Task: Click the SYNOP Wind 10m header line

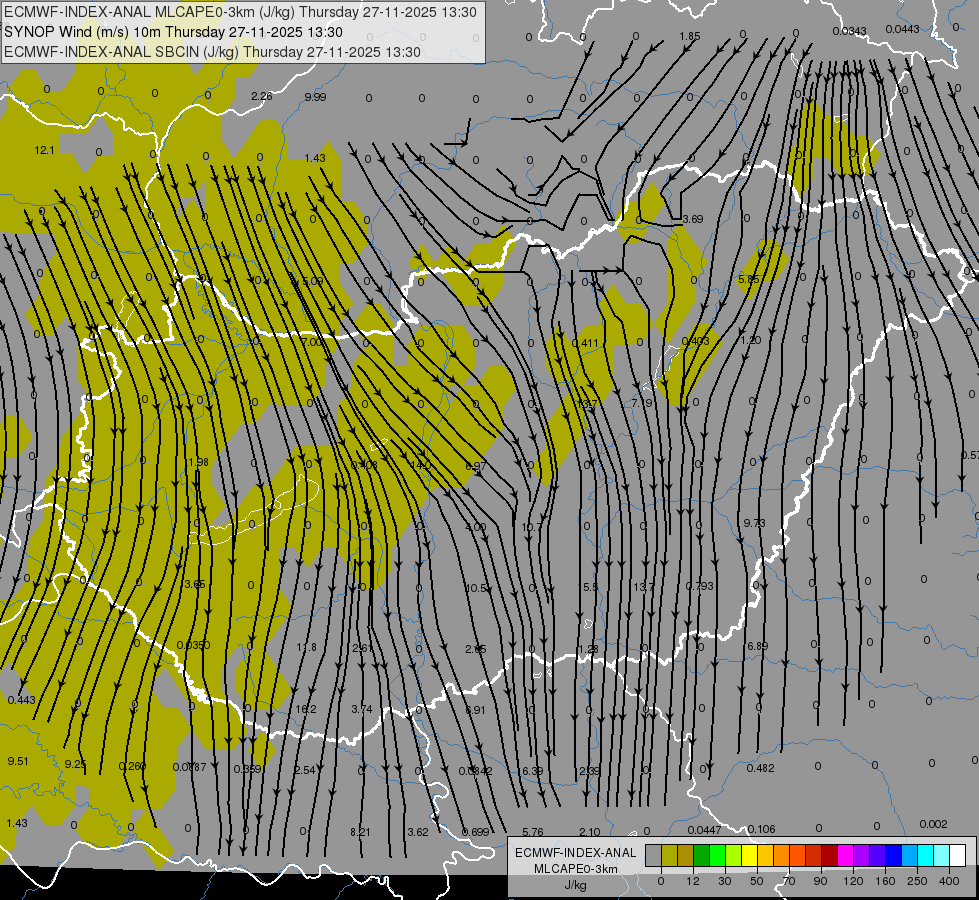Action: (174, 32)
